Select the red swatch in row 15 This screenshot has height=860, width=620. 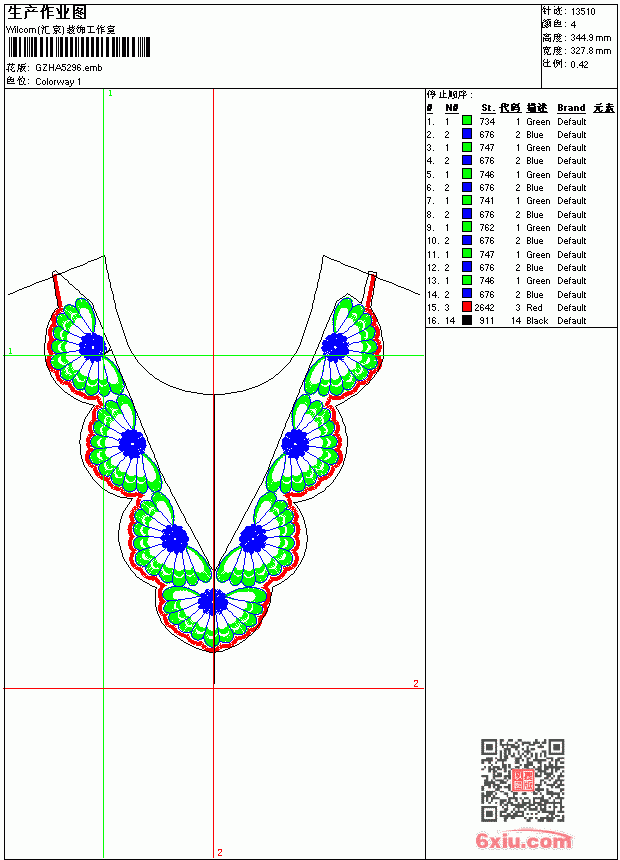click(467, 307)
